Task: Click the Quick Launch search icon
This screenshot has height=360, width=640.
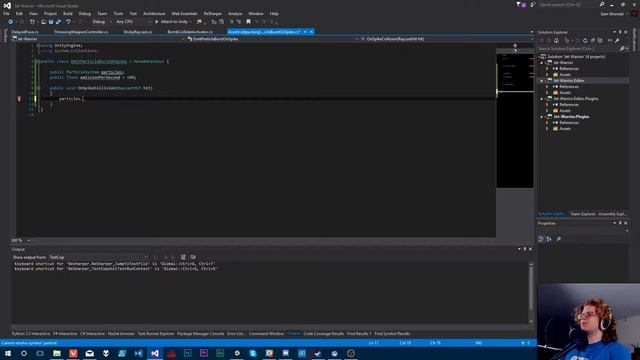Action: pyautogui.click(x=602, y=4)
